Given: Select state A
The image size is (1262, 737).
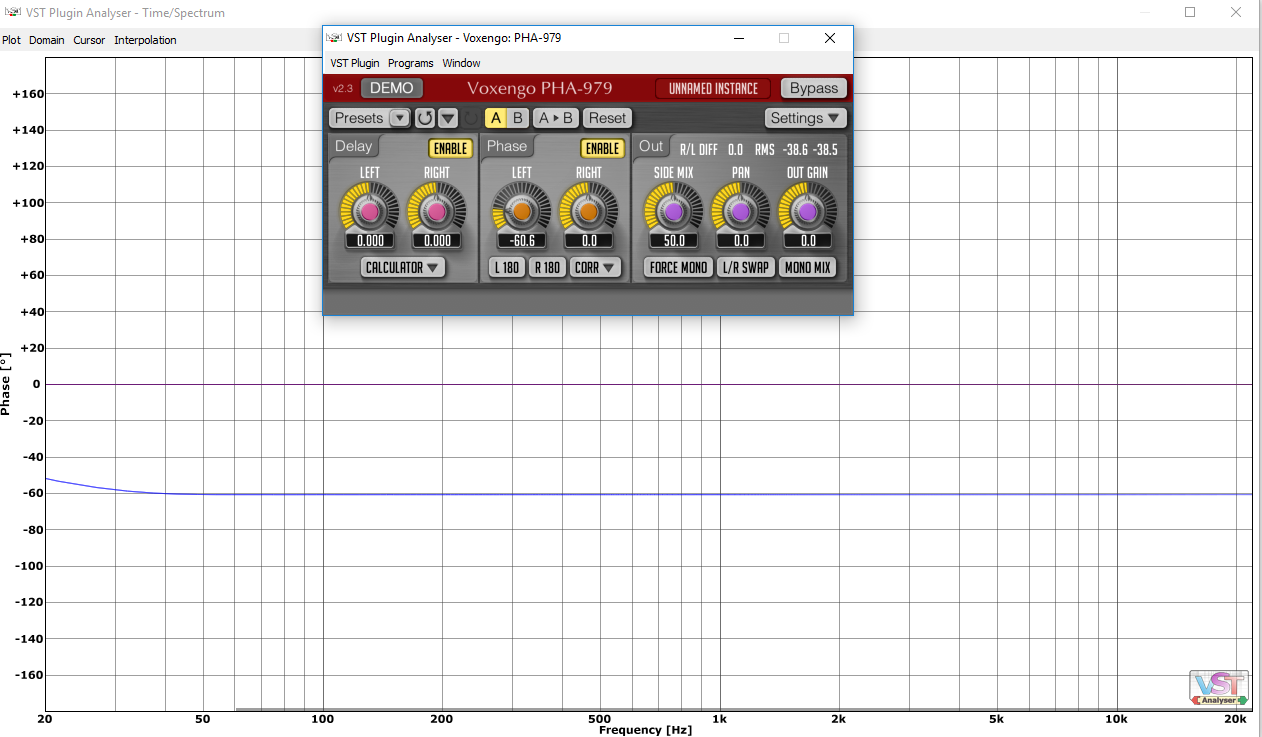Looking at the screenshot, I should [496, 118].
